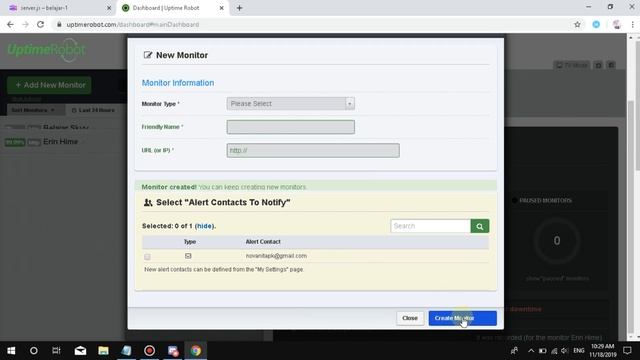Click Add New Monitor button
Screen dimensions: 640x360
click(x=49, y=85)
